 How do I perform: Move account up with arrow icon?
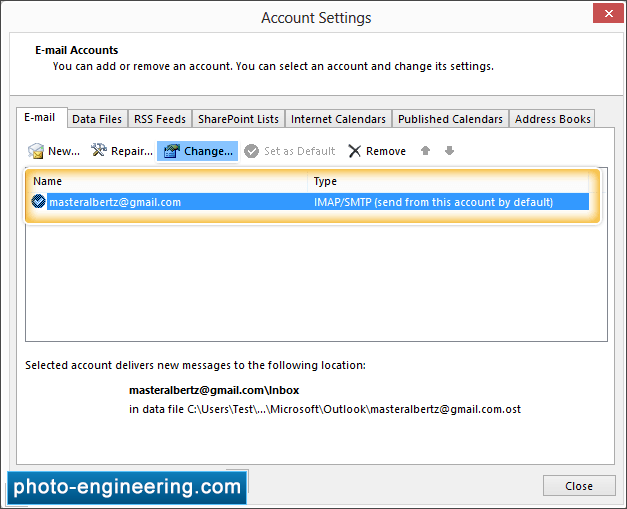click(425, 151)
